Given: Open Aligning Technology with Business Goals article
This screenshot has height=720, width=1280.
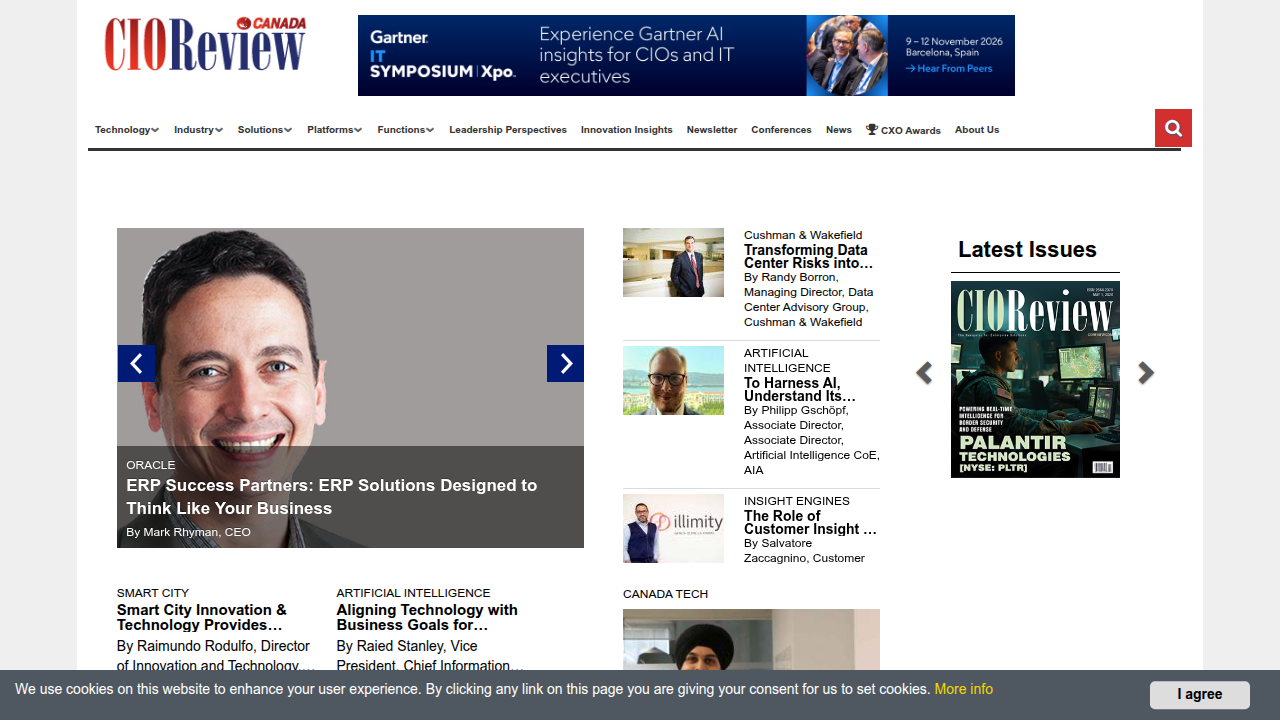Looking at the screenshot, I should point(427,617).
